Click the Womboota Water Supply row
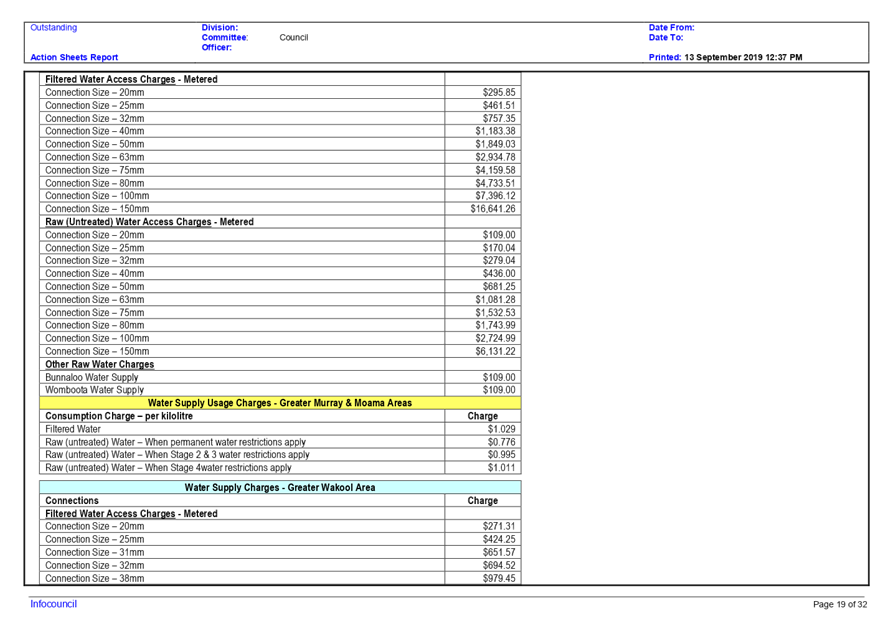The width and height of the screenshot is (893, 626). click(x=280, y=390)
